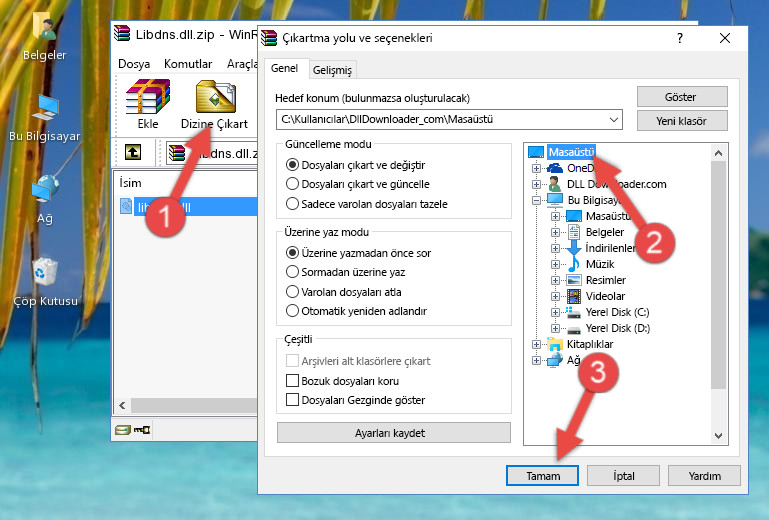The height and width of the screenshot is (520, 769).
Task: Switch to the Genel tab
Action: point(284,68)
